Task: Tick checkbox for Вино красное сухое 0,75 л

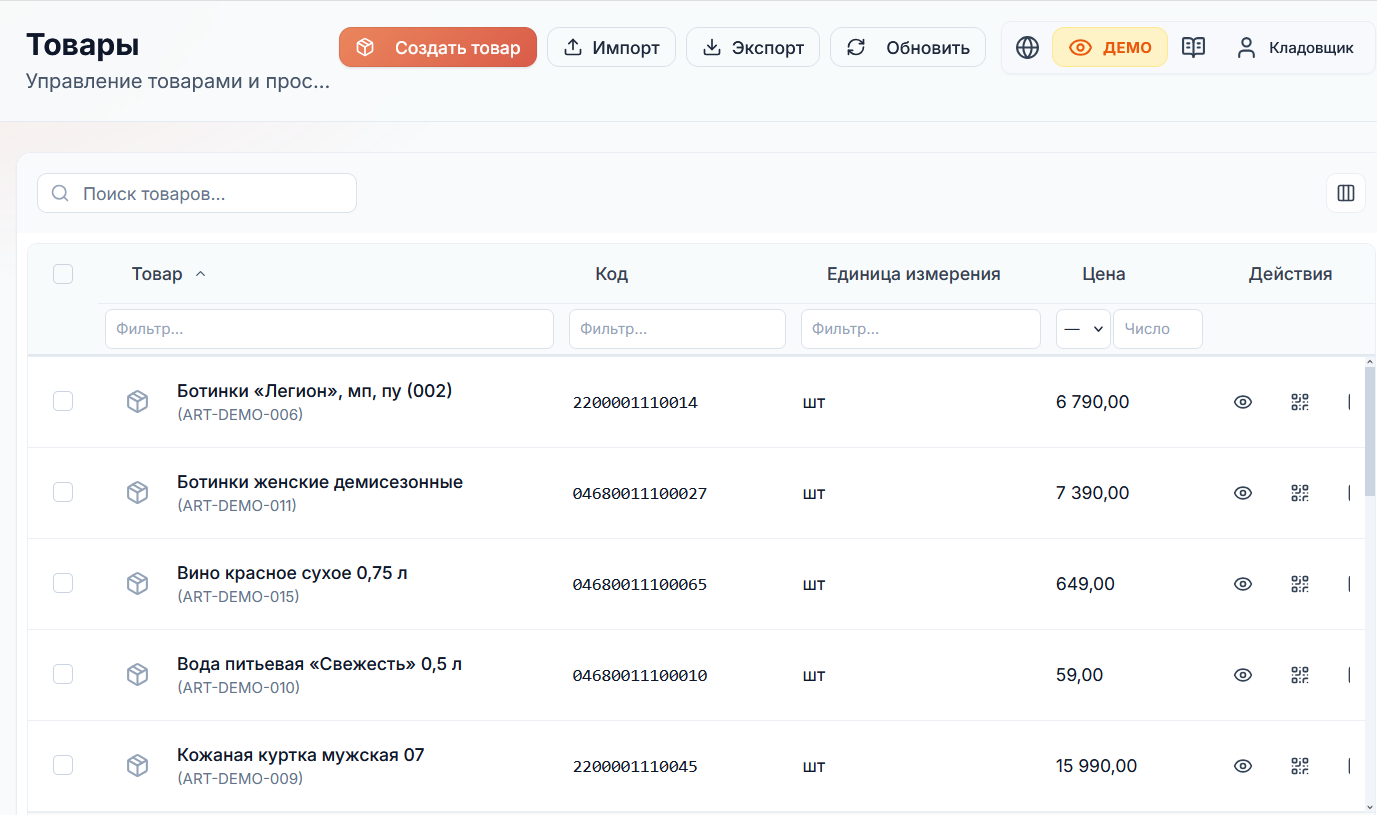Action: tap(63, 583)
